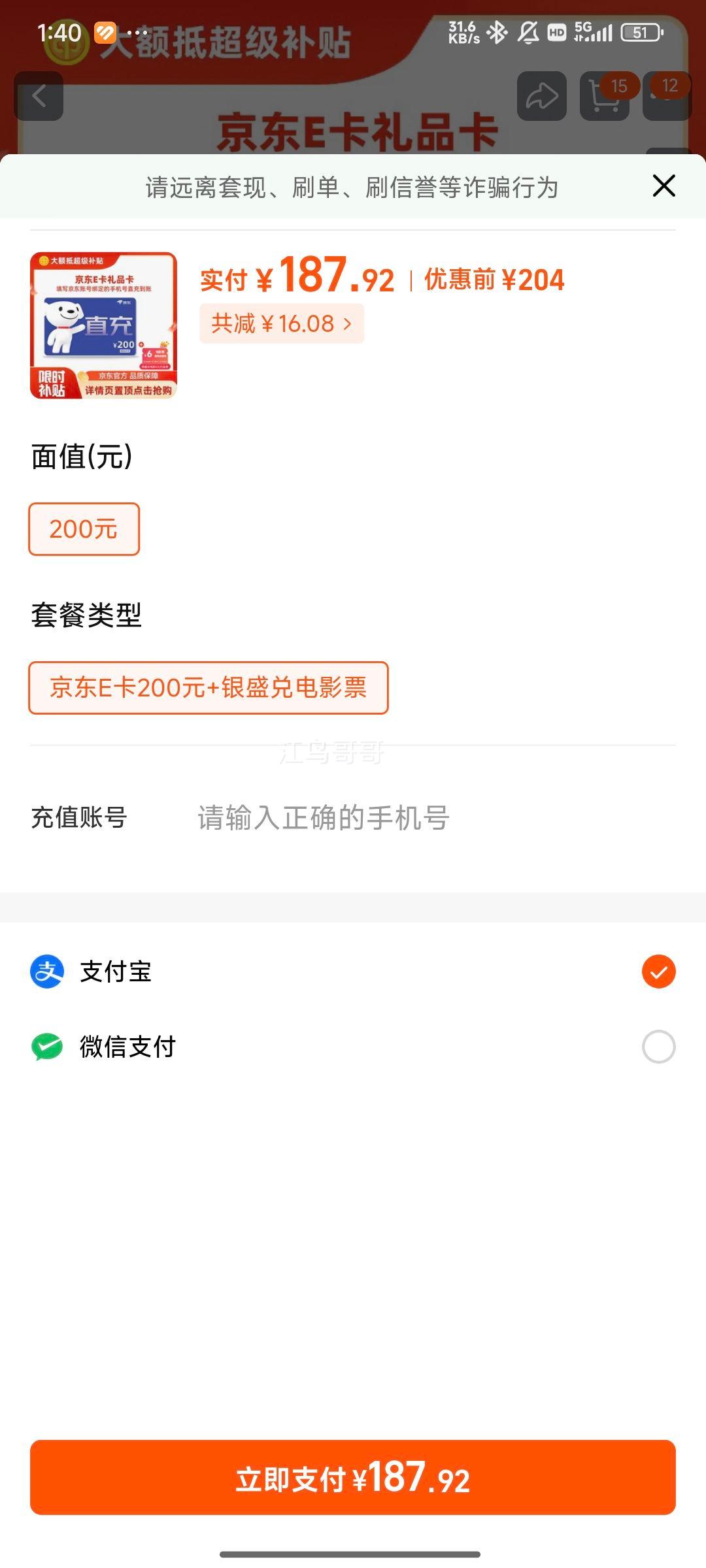Image resolution: width=706 pixels, height=1568 pixels.
Task: Tap the 优惠前¥204 original price text
Action: (x=494, y=280)
